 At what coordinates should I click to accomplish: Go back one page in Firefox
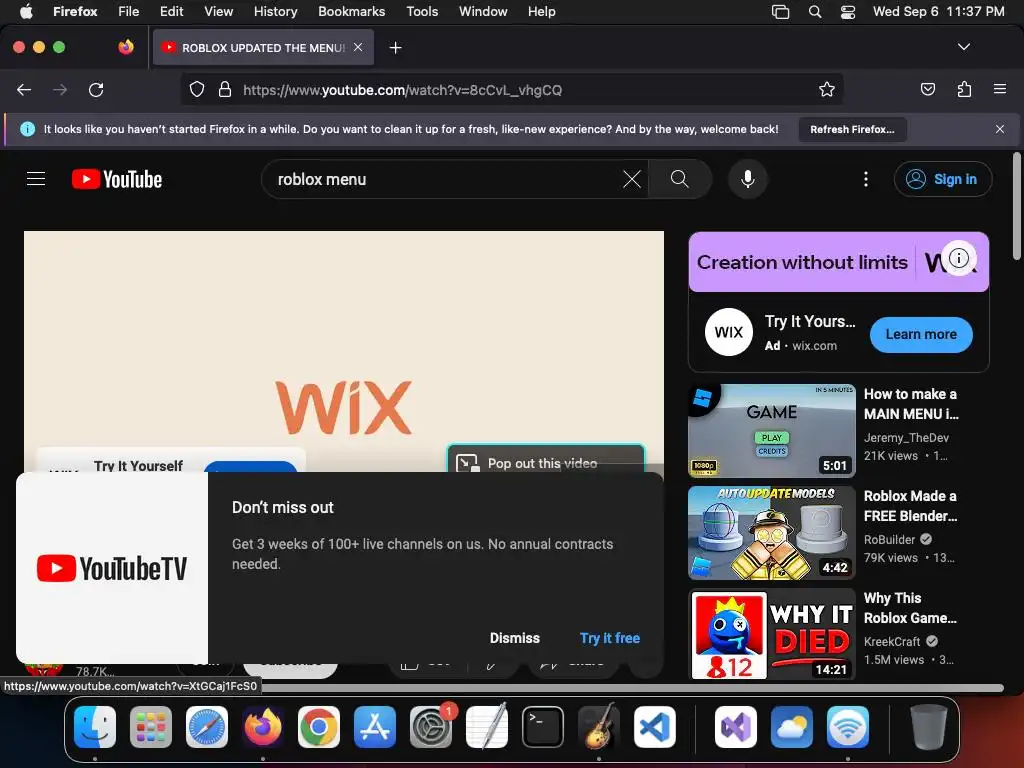point(24,90)
